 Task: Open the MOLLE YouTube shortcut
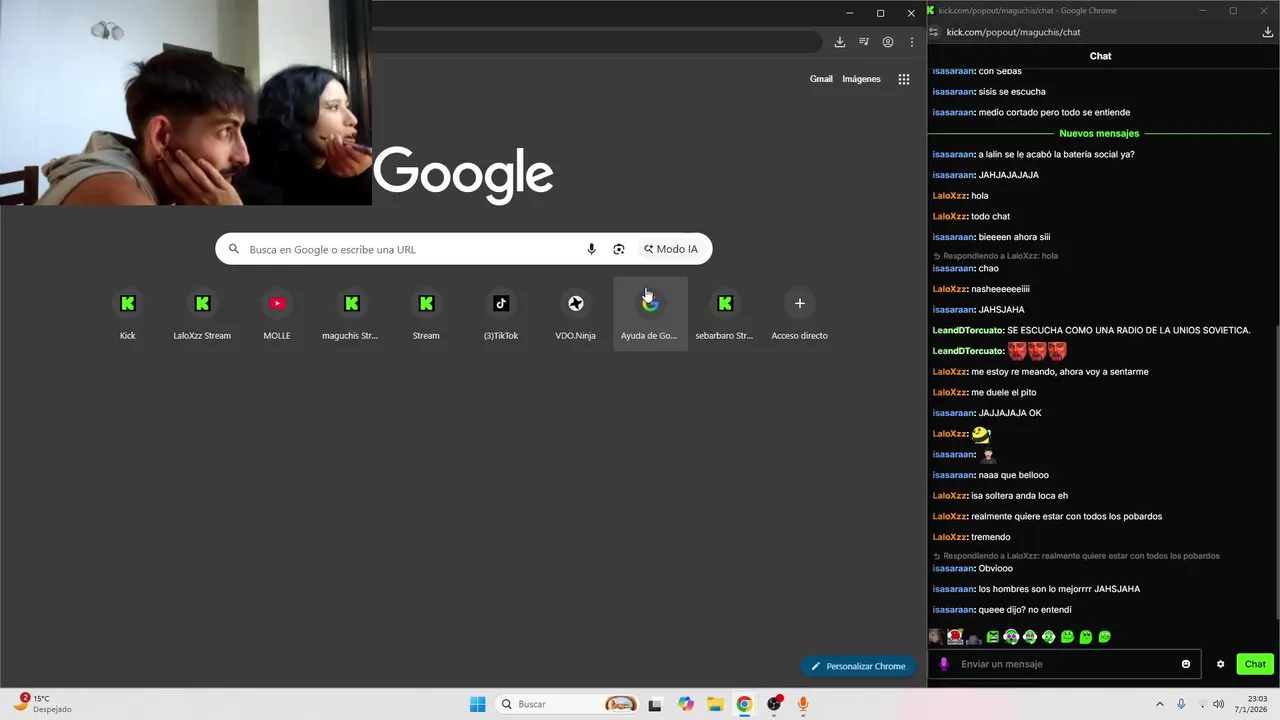pos(277,312)
